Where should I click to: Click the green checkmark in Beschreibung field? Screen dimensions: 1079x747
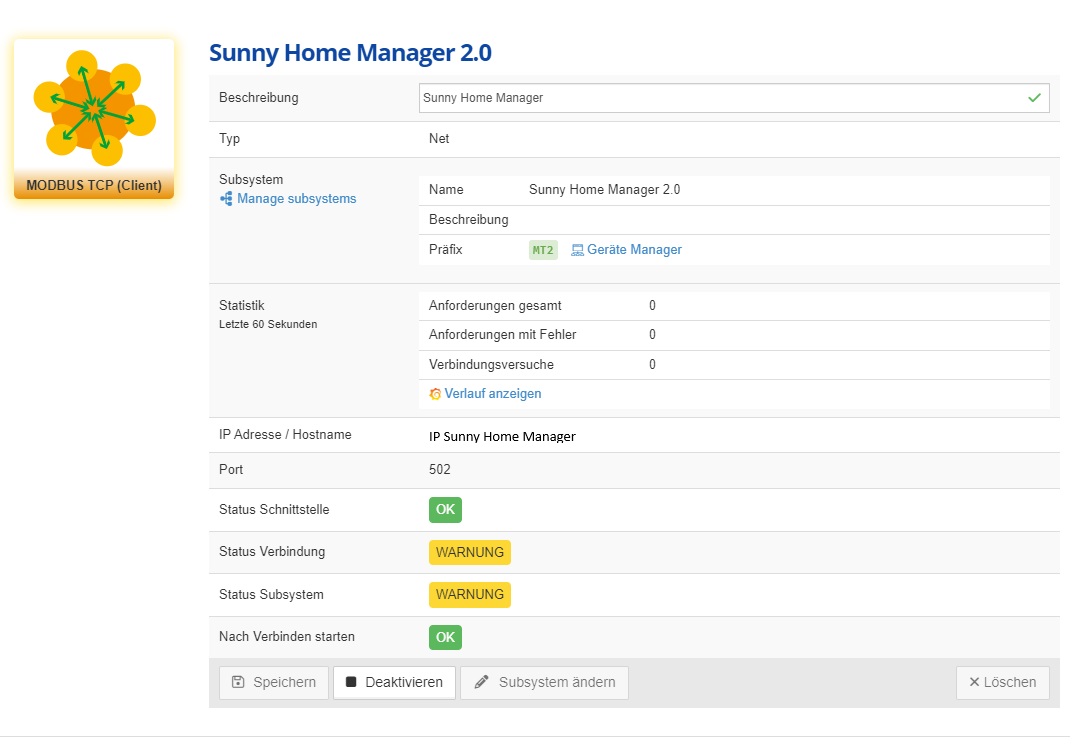tap(1034, 98)
